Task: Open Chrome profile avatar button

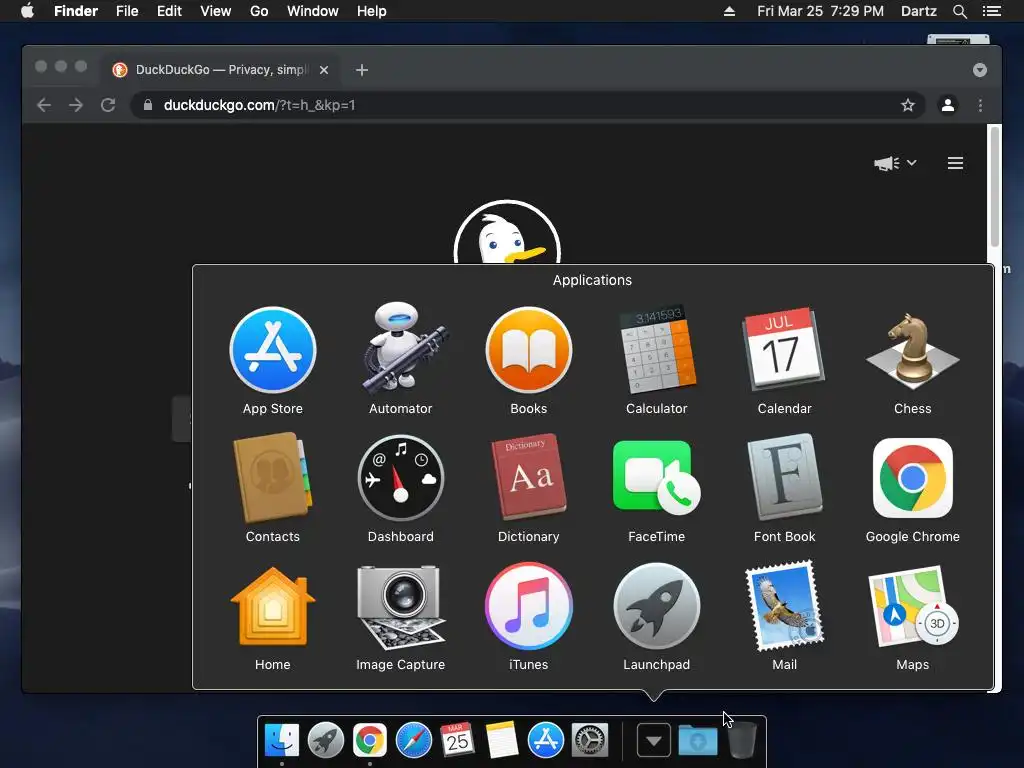Action: click(x=948, y=105)
